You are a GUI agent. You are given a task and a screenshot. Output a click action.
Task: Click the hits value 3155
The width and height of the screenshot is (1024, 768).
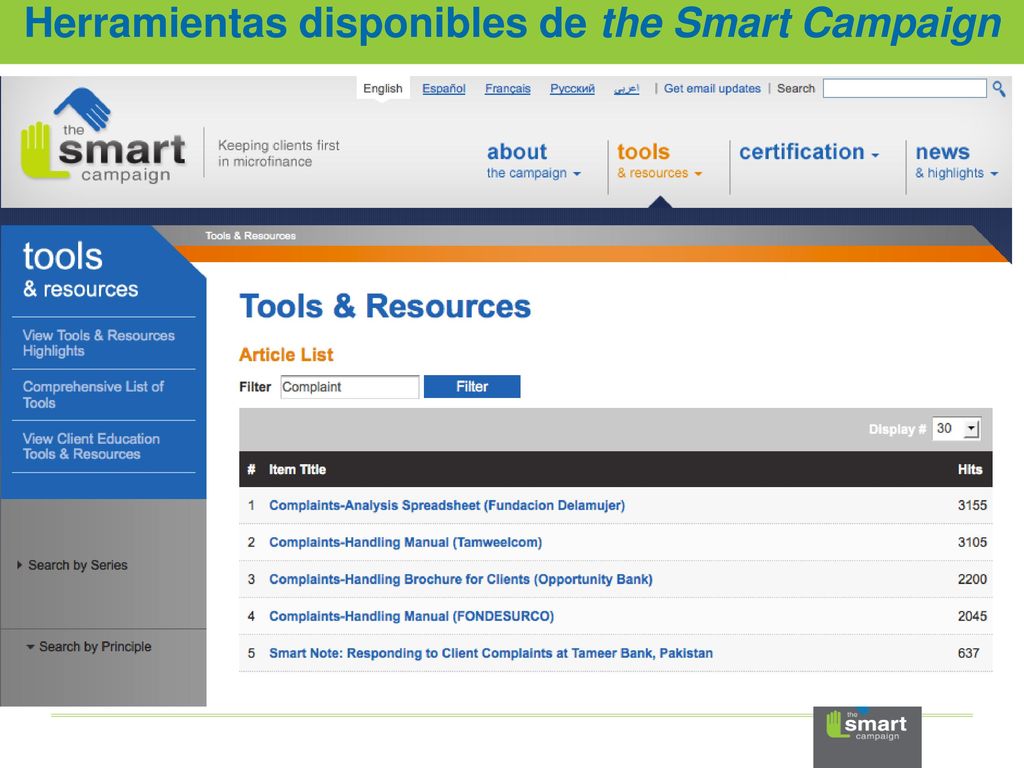pos(972,505)
